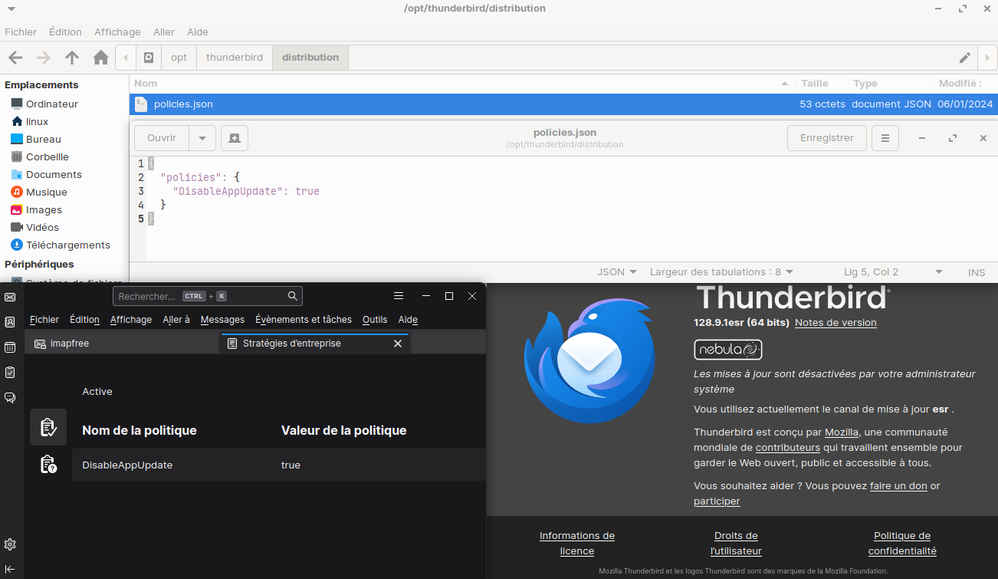The image size is (998, 579).
Task: Close the Stratégies d'entreprise tab
Action: point(398,344)
